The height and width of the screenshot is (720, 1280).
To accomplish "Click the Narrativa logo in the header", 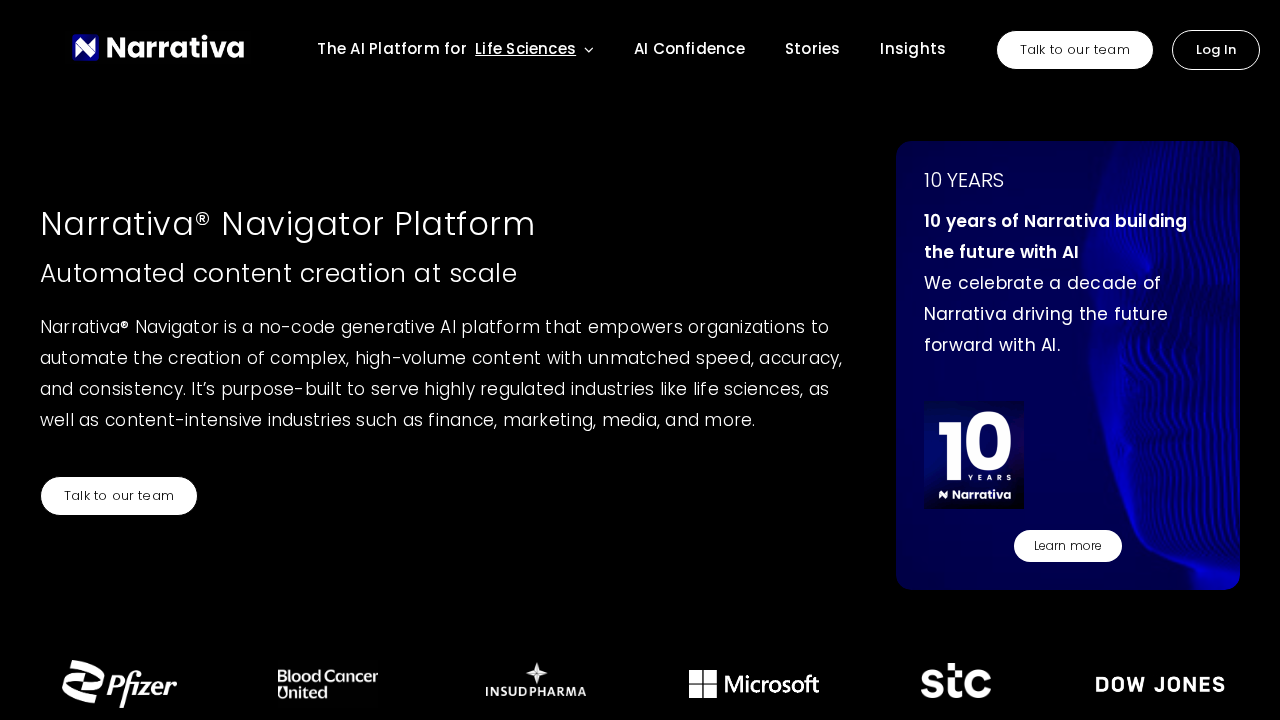I will point(158,48).
